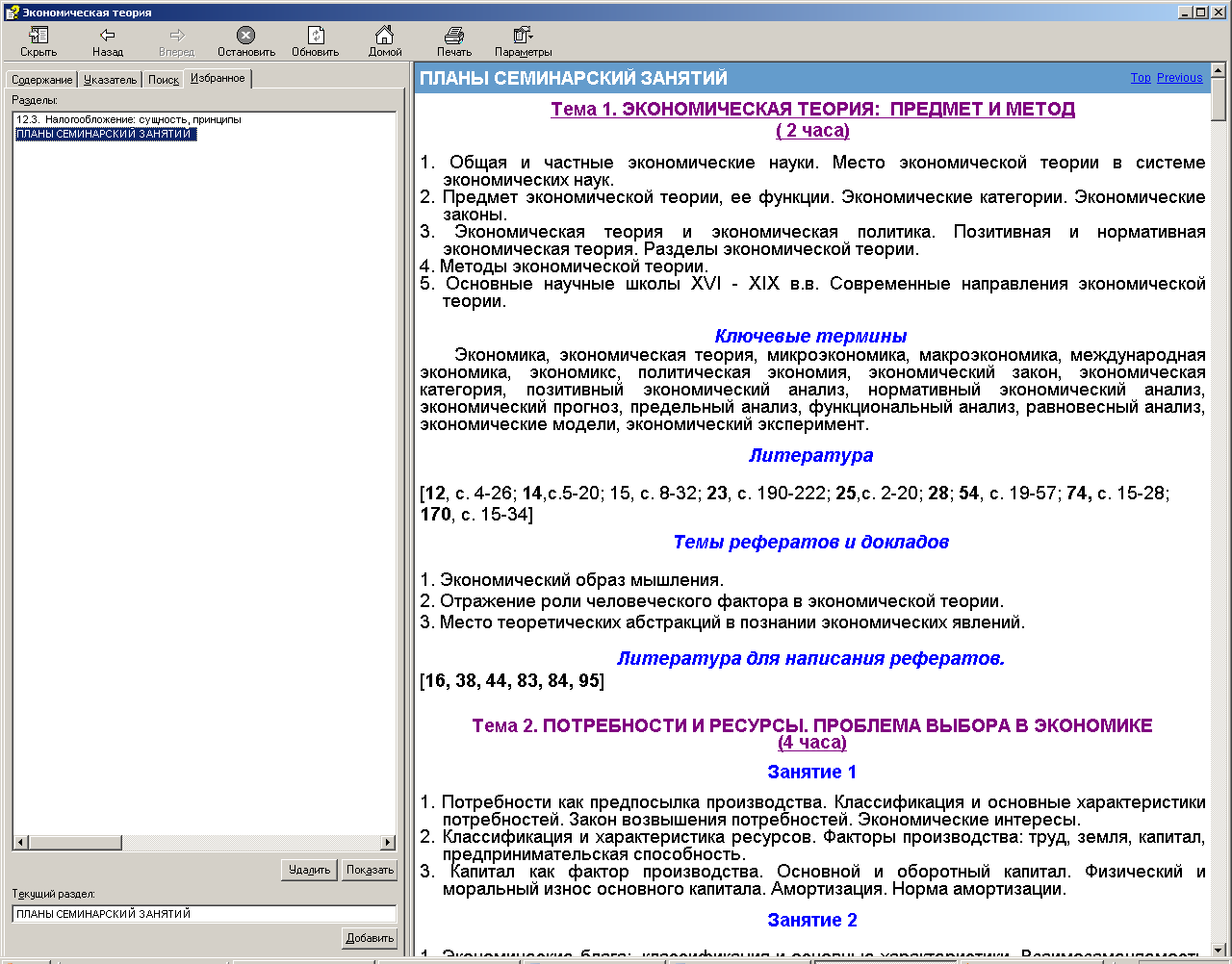
Task: Click the Удалить button
Action: tap(309, 870)
